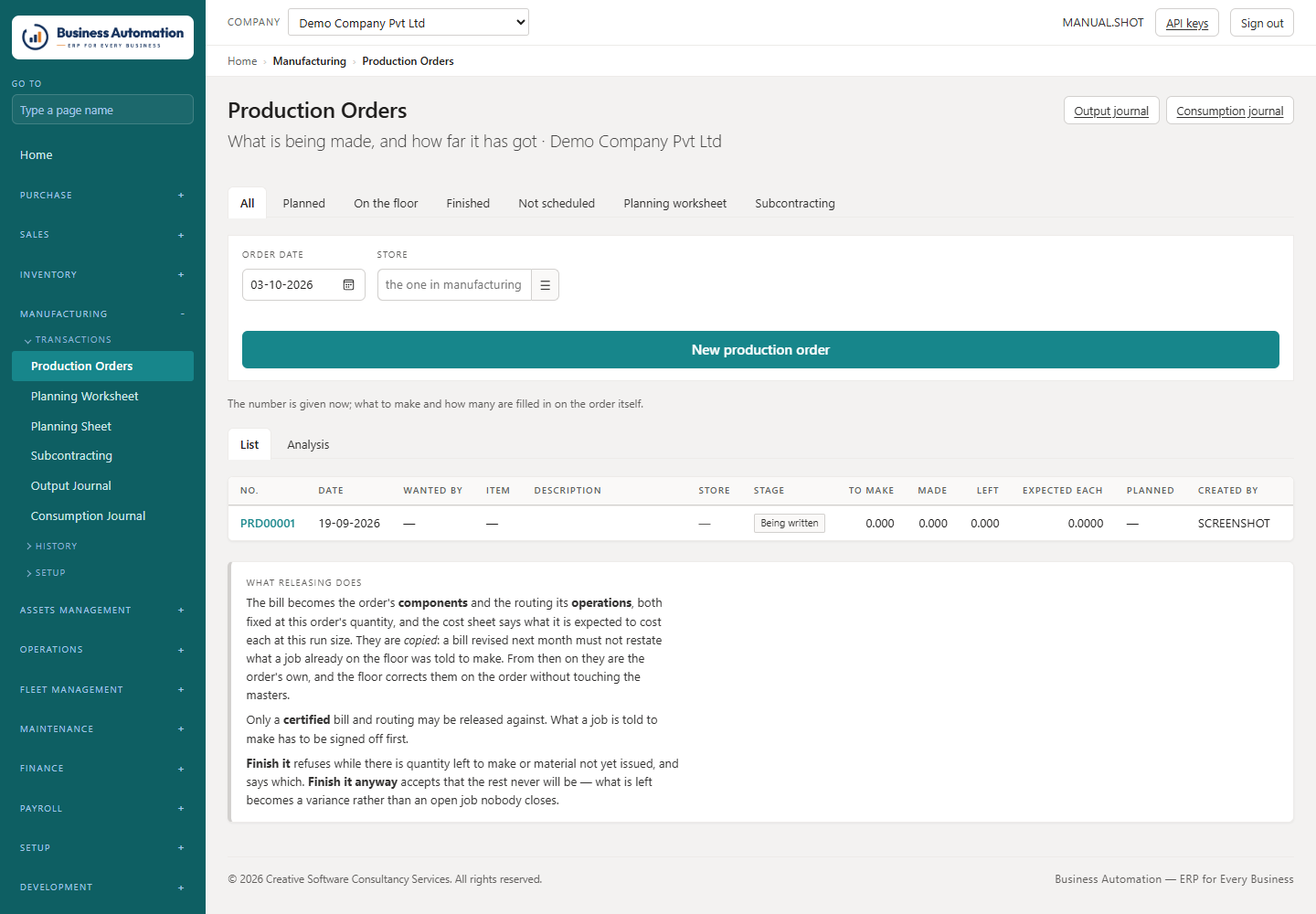Screen dimensions: 1316x914
Task: Open the Subcontracting tab
Action: pos(795,204)
